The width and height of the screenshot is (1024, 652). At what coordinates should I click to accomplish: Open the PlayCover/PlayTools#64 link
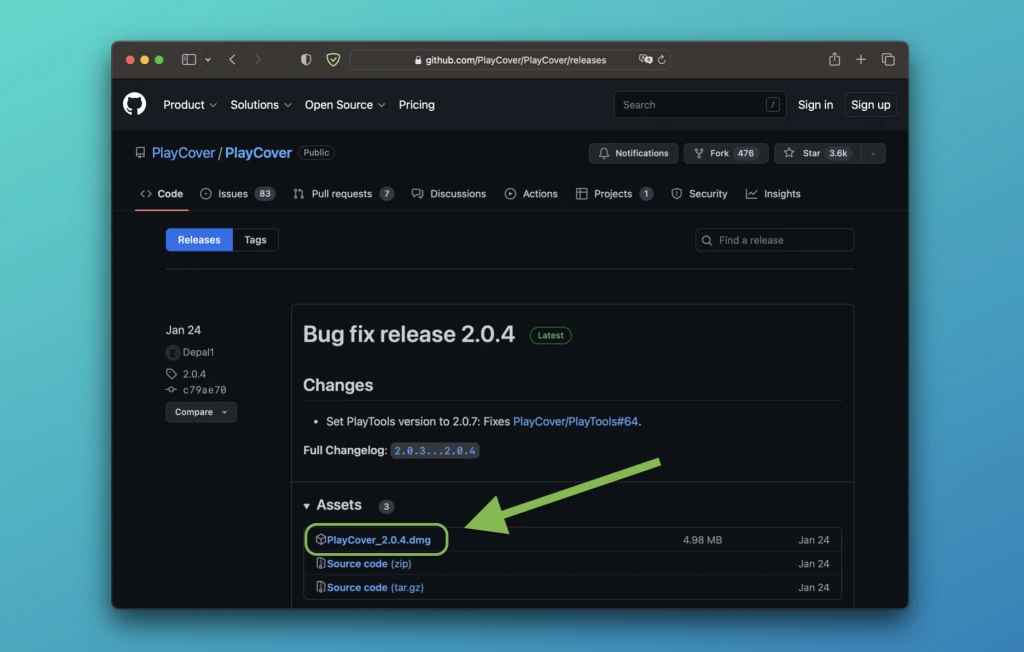[575, 421]
